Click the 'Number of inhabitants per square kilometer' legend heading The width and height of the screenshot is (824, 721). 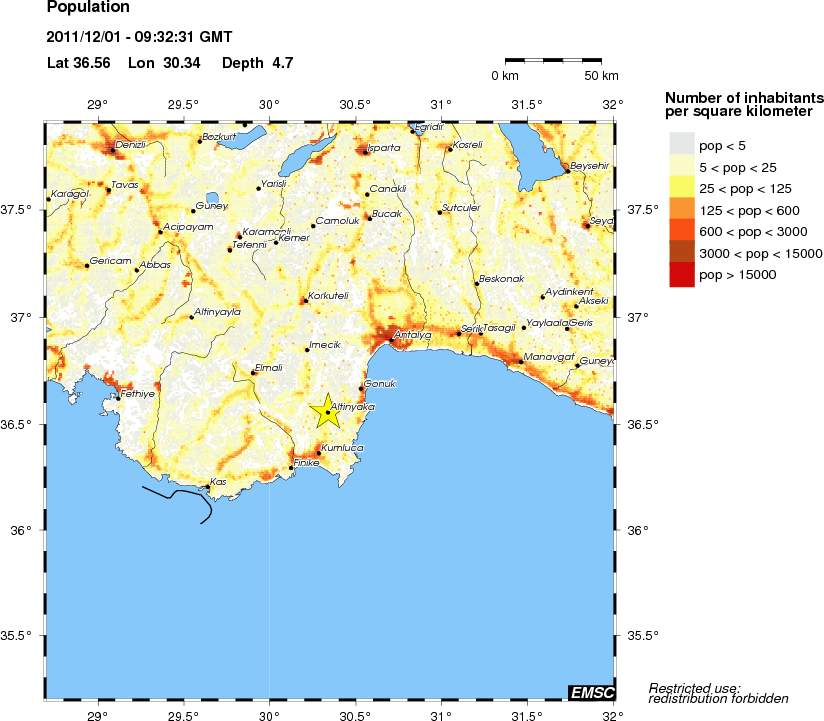pyautogui.click(x=744, y=103)
